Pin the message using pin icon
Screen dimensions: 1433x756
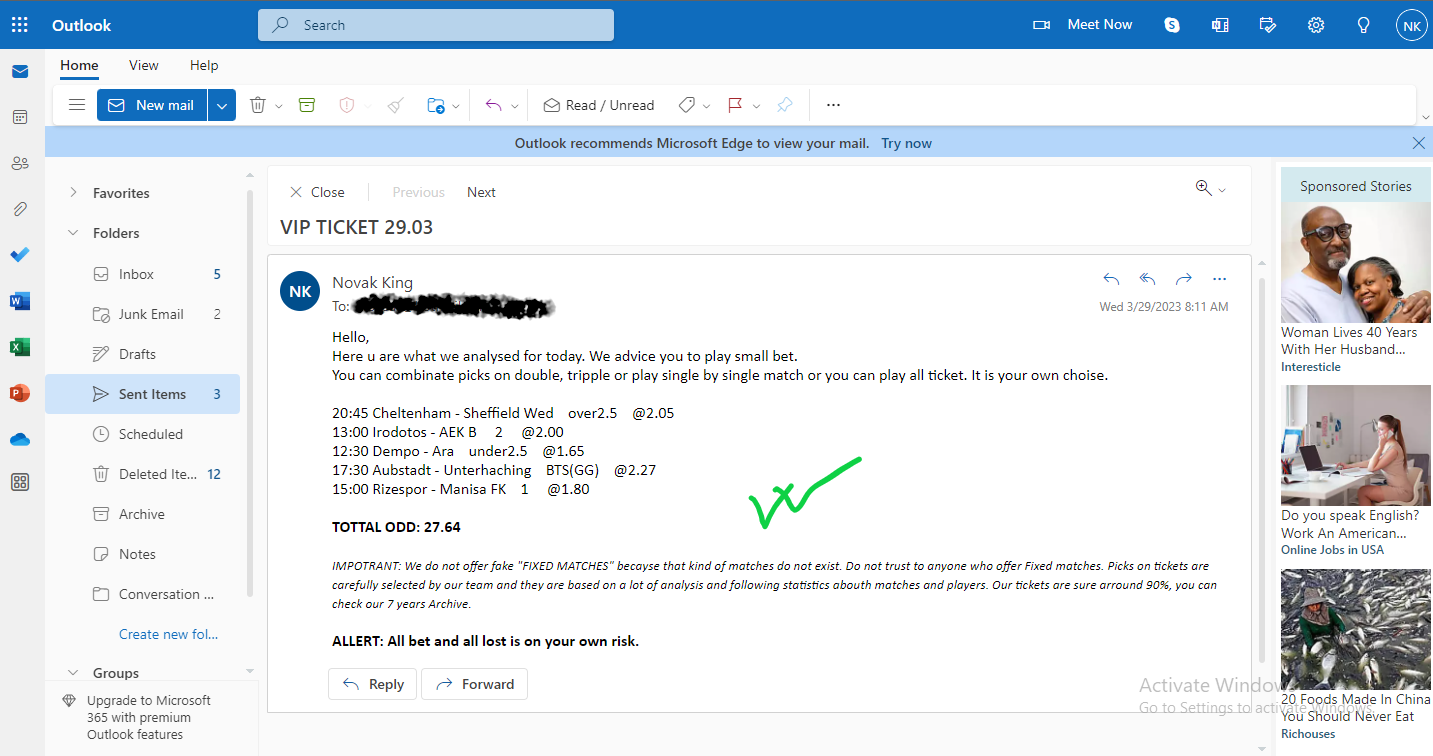pos(785,105)
